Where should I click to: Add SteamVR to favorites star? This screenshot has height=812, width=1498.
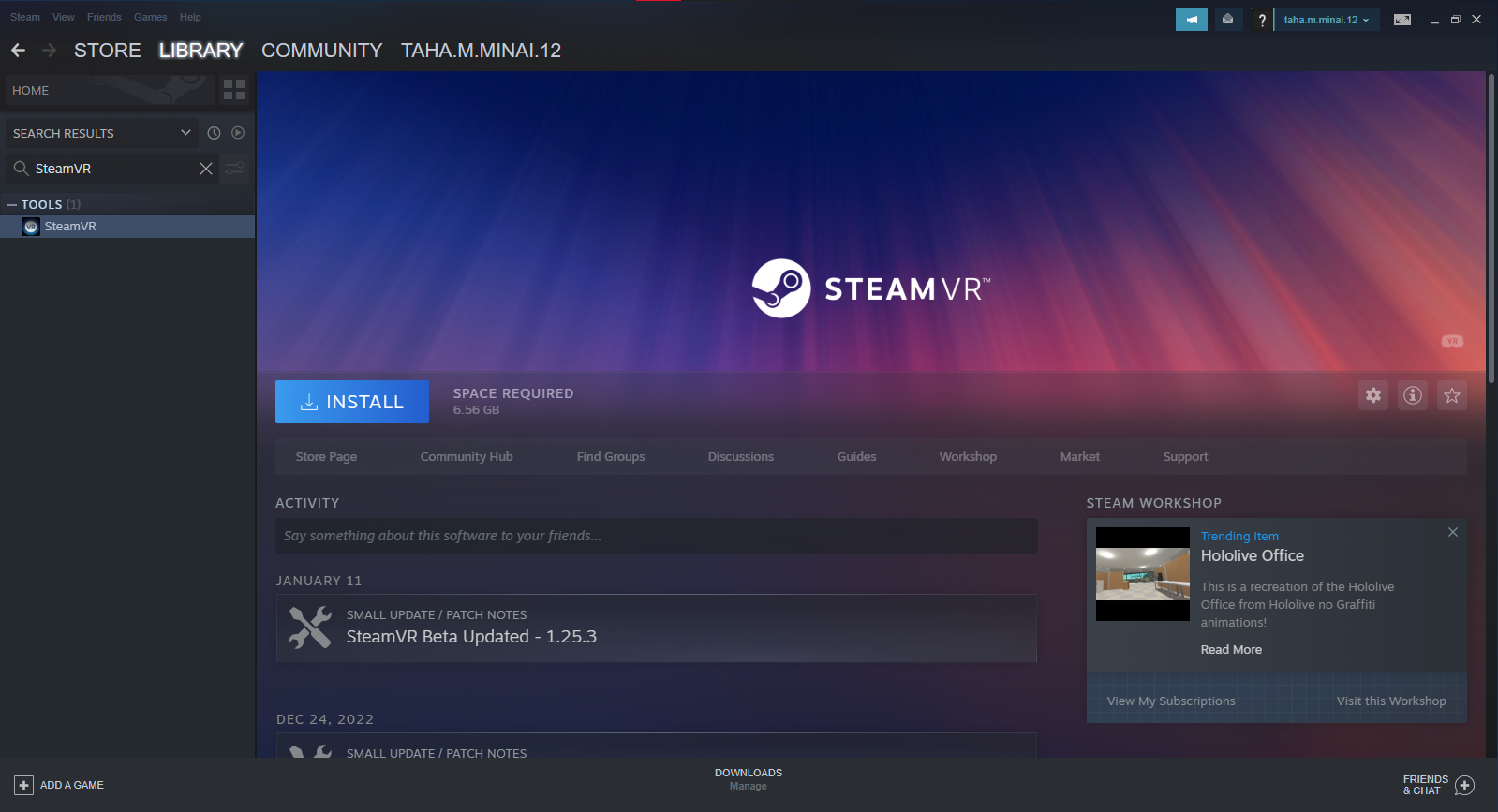click(x=1452, y=395)
